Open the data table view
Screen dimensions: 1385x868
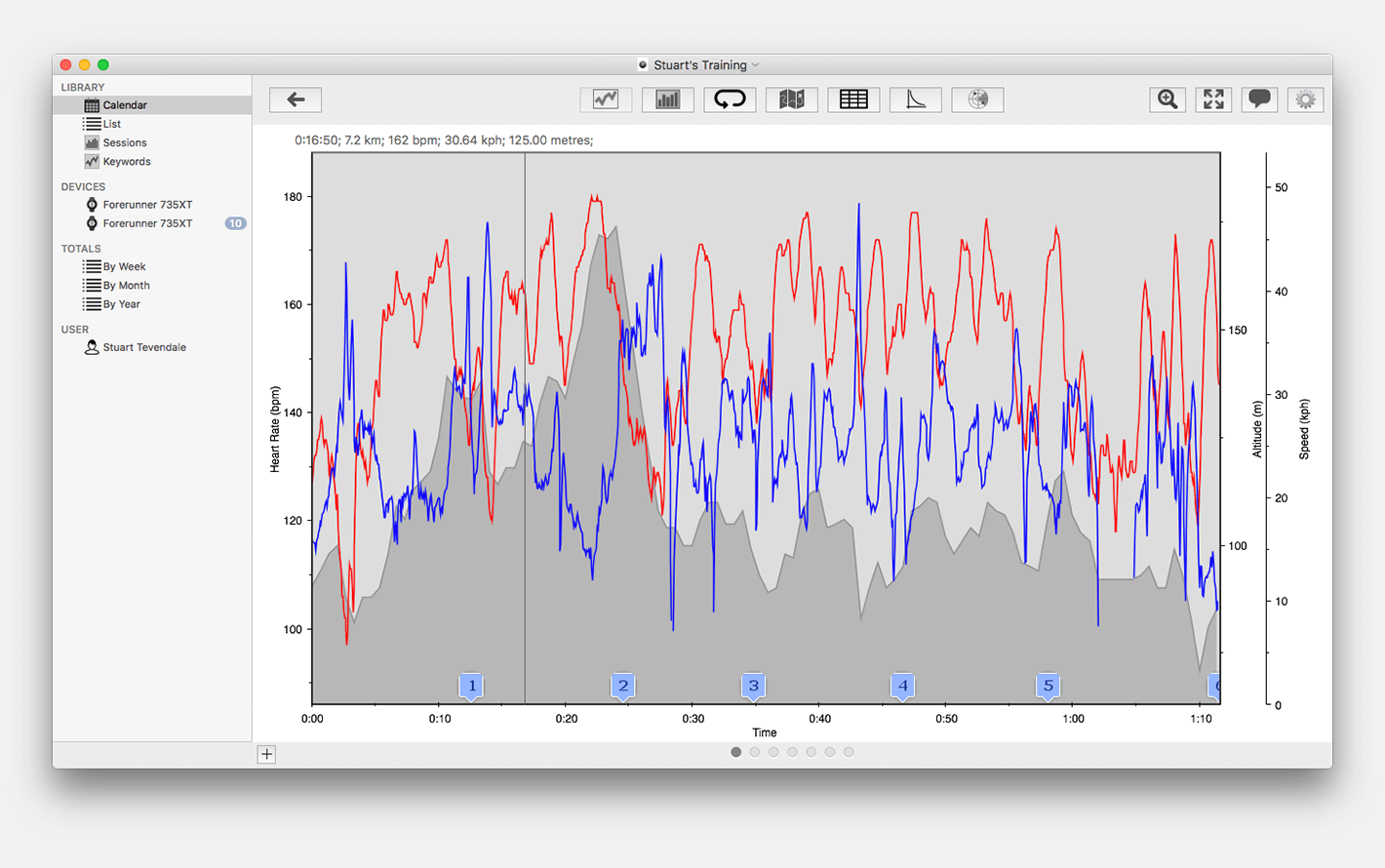pyautogui.click(x=853, y=99)
